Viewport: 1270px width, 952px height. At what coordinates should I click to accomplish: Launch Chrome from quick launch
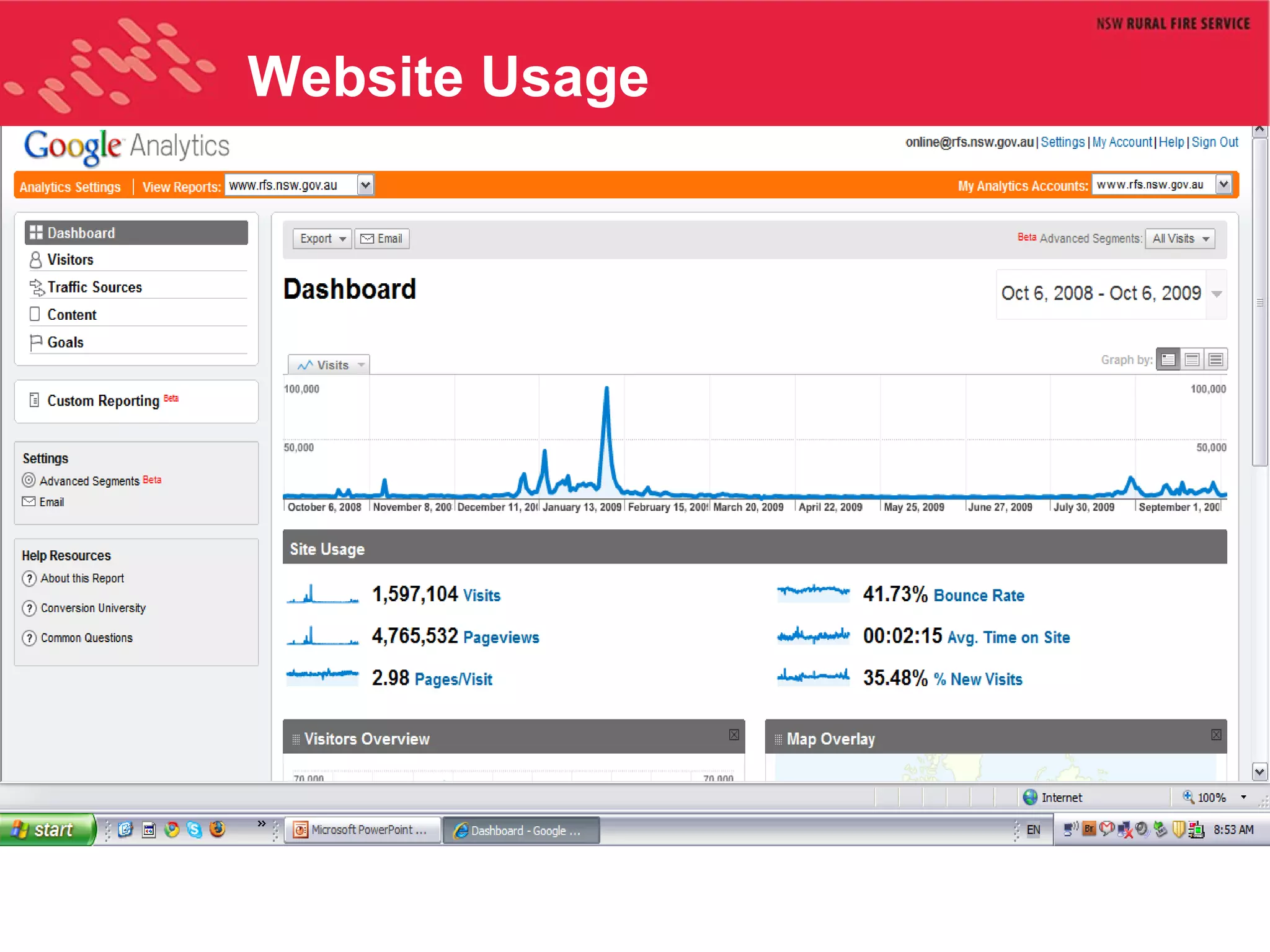(172, 829)
